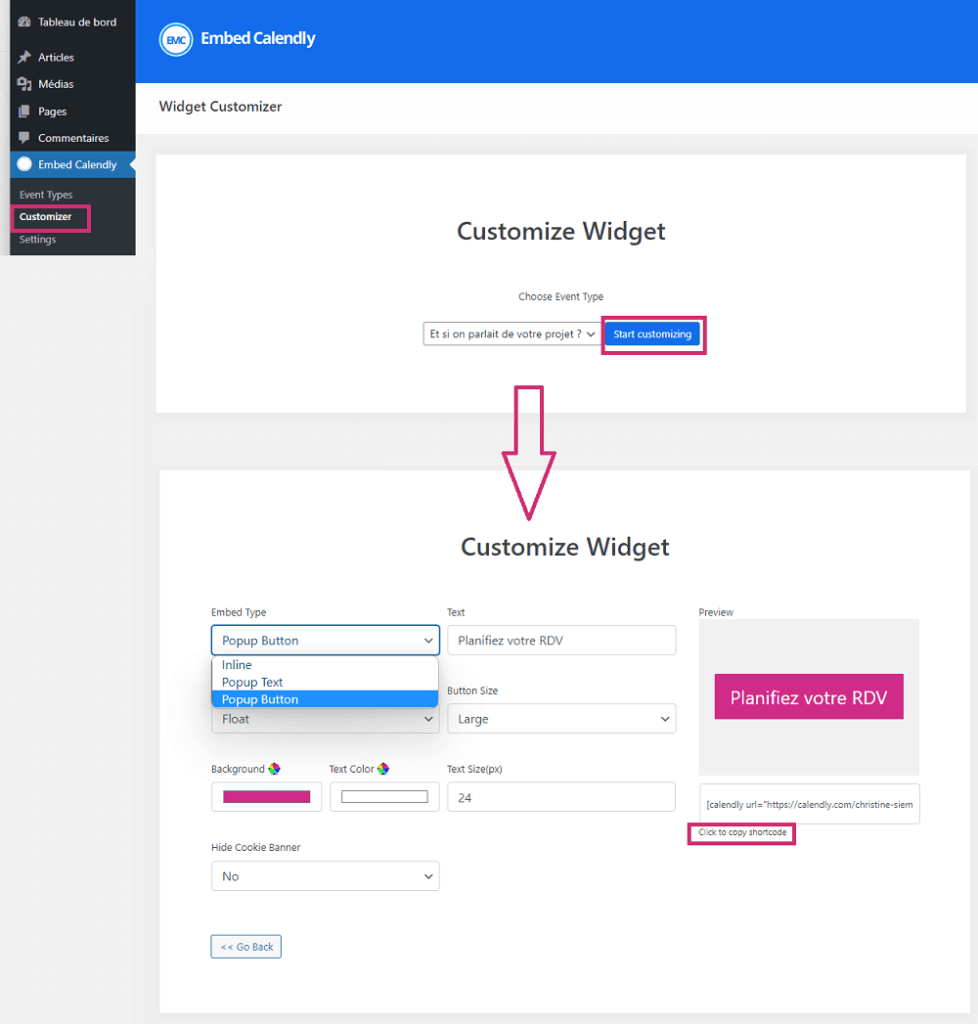Open Settings submenu item
Image resolution: width=978 pixels, height=1024 pixels.
37,239
